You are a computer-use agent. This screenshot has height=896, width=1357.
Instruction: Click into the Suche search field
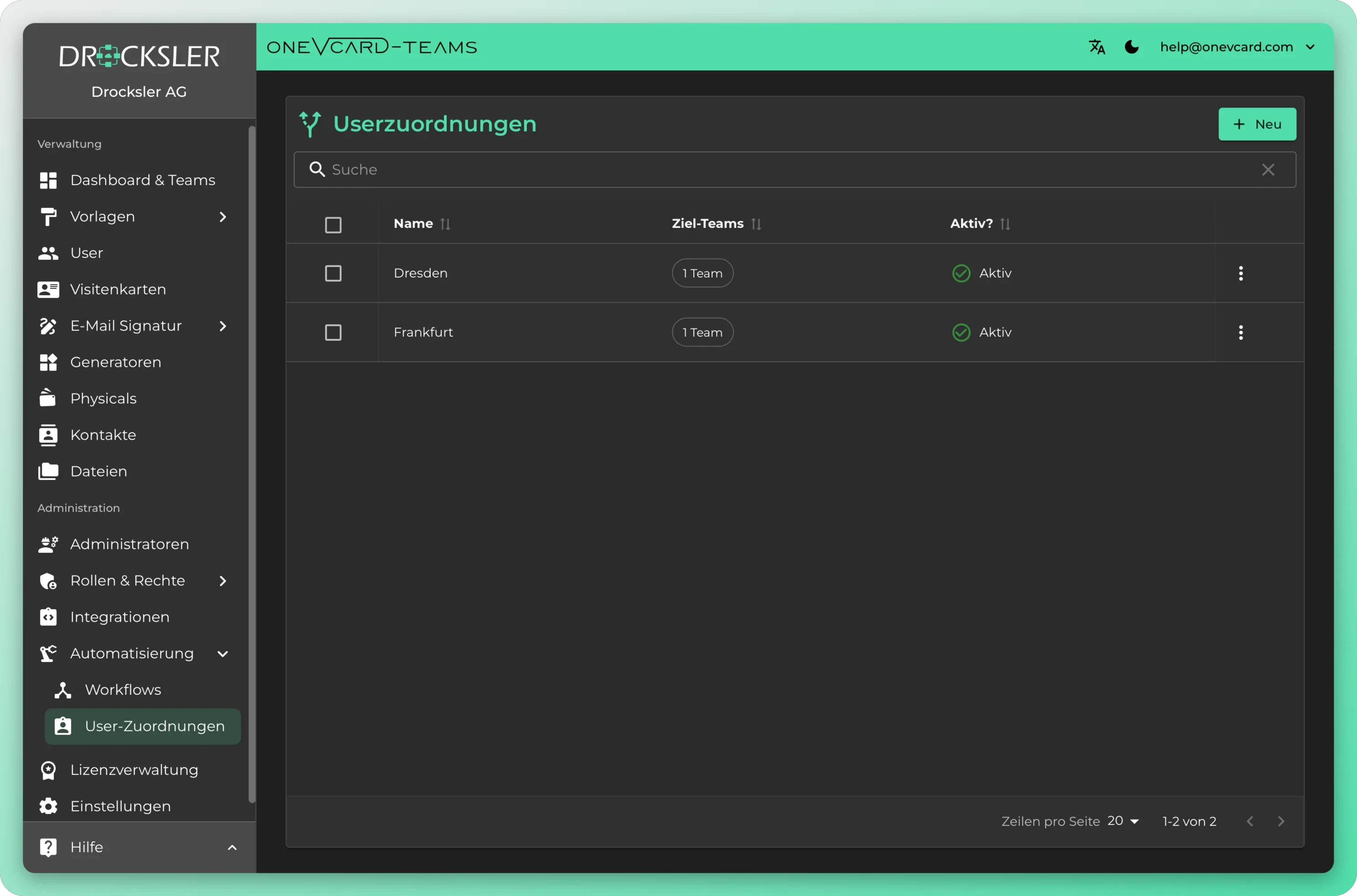(794, 170)
